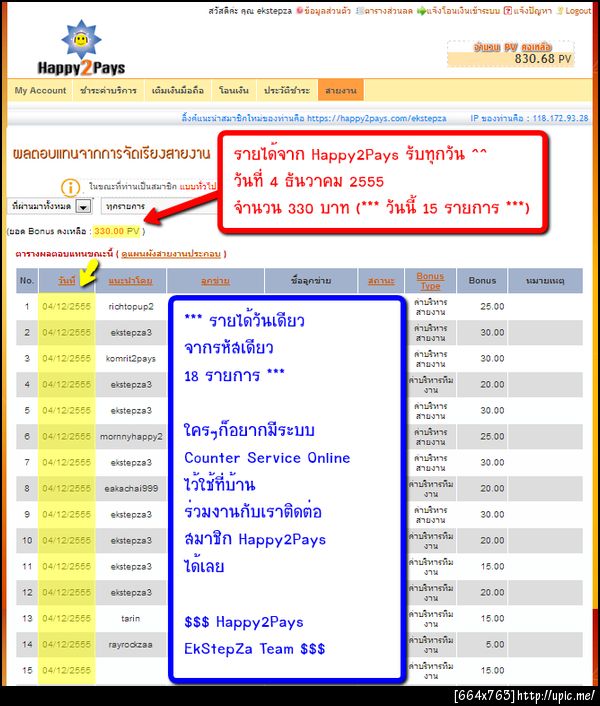Open the โอนเงิน tab
Screen dimensions: 600x706
point(234,91)
